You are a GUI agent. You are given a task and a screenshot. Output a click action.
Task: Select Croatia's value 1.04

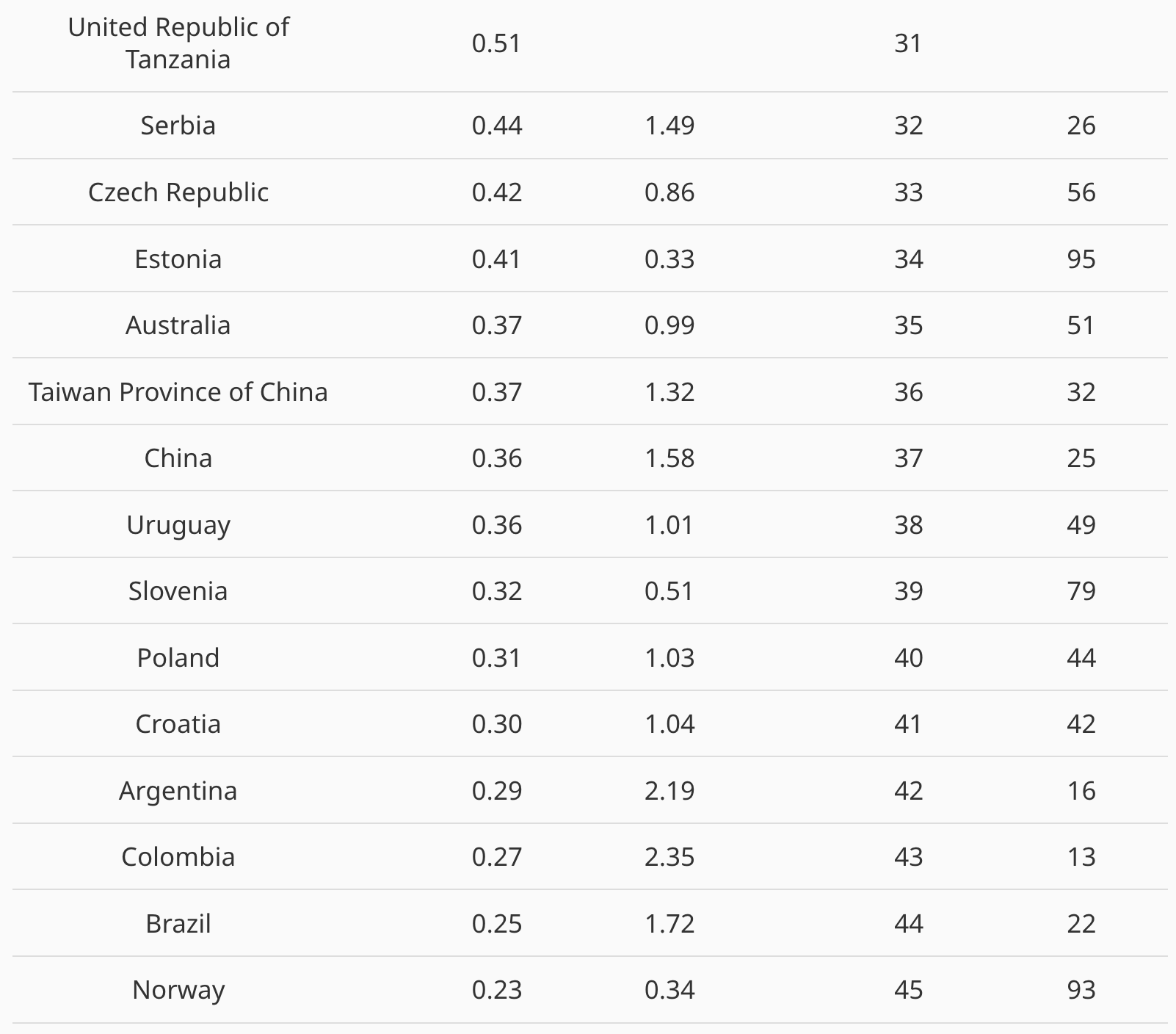pos(669,724)
